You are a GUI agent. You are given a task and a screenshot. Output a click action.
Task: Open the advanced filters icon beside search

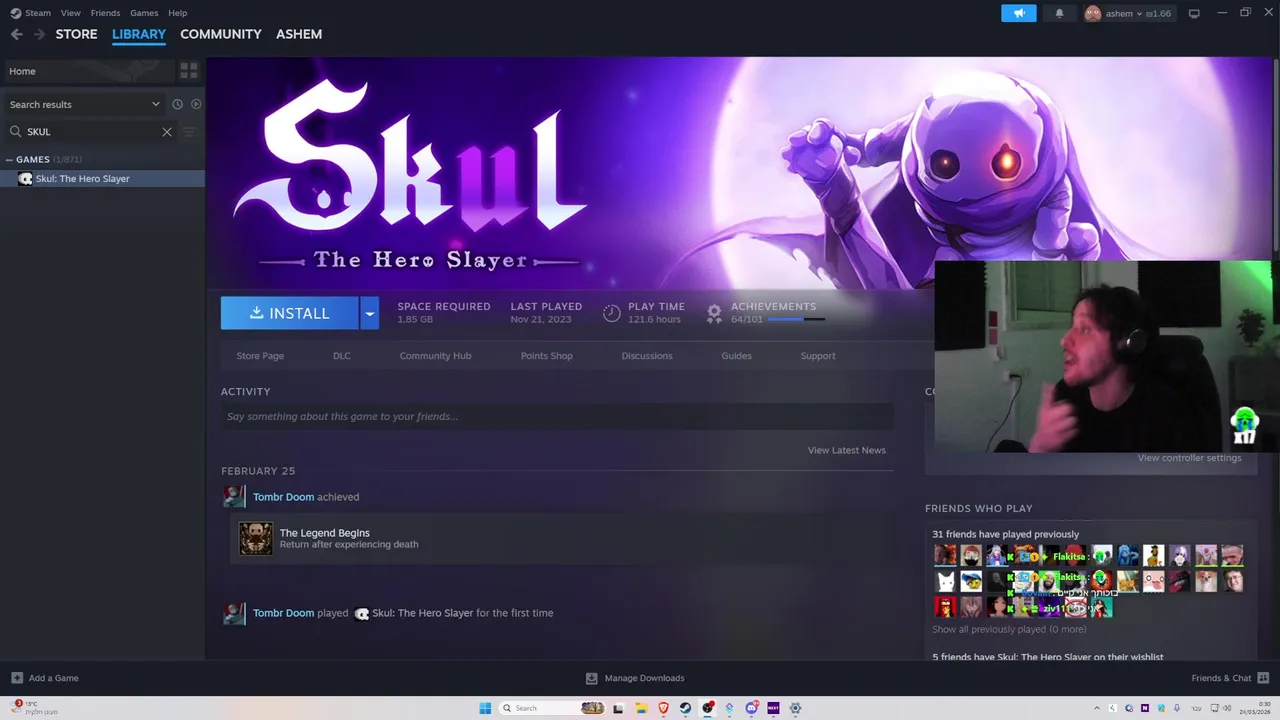pyautogui.click(x=189, y=132)
